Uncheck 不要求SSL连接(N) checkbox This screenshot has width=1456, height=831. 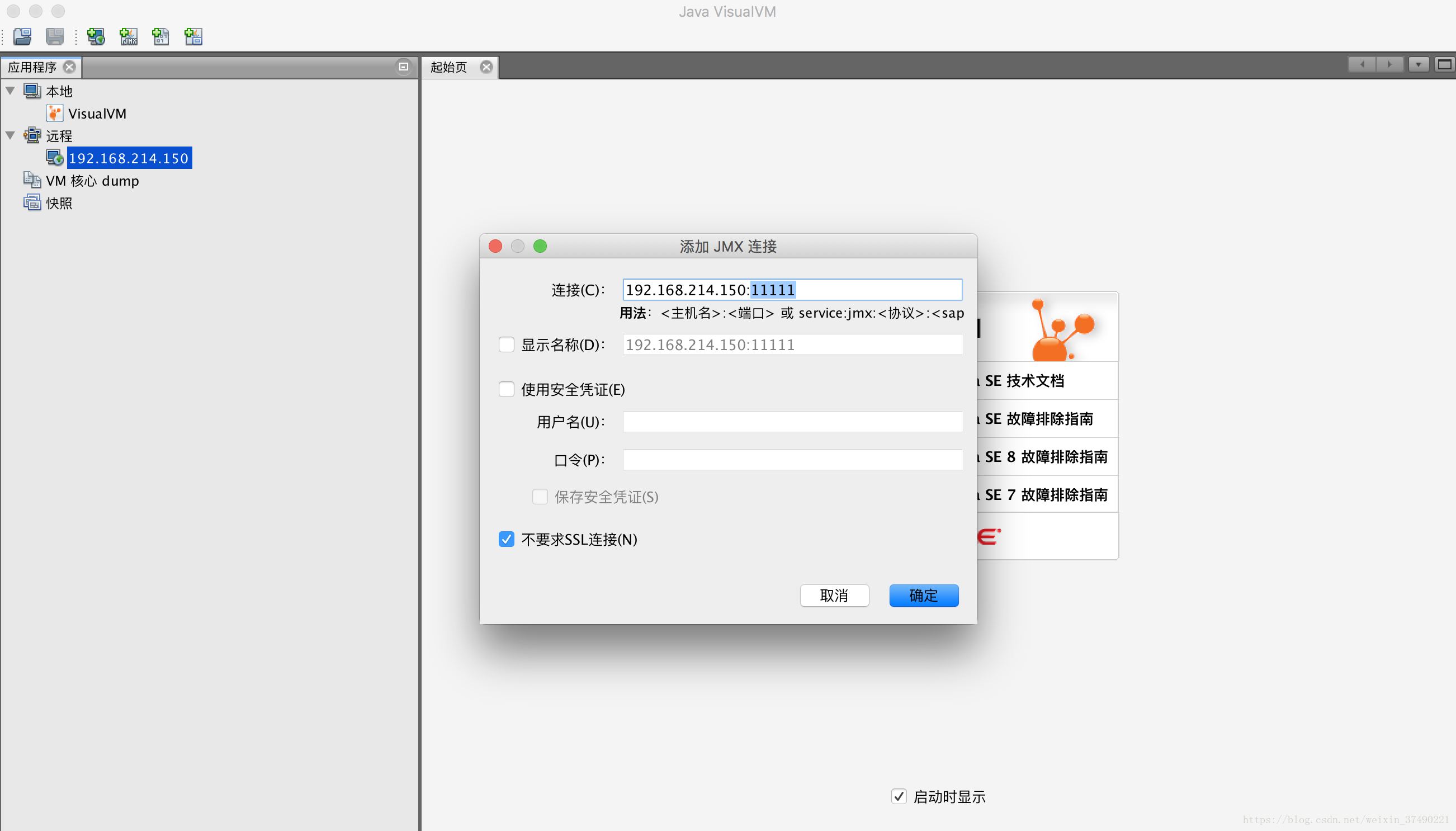pyautogui.click(x=506, y=539)
